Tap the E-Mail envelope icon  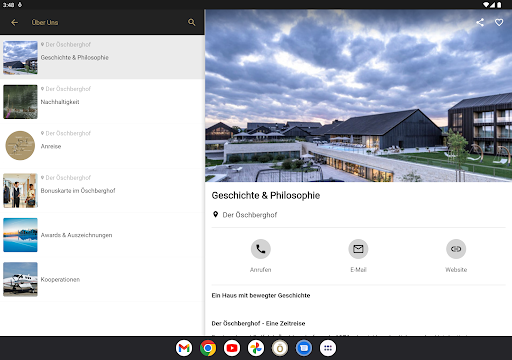click(x=358, y=249)
